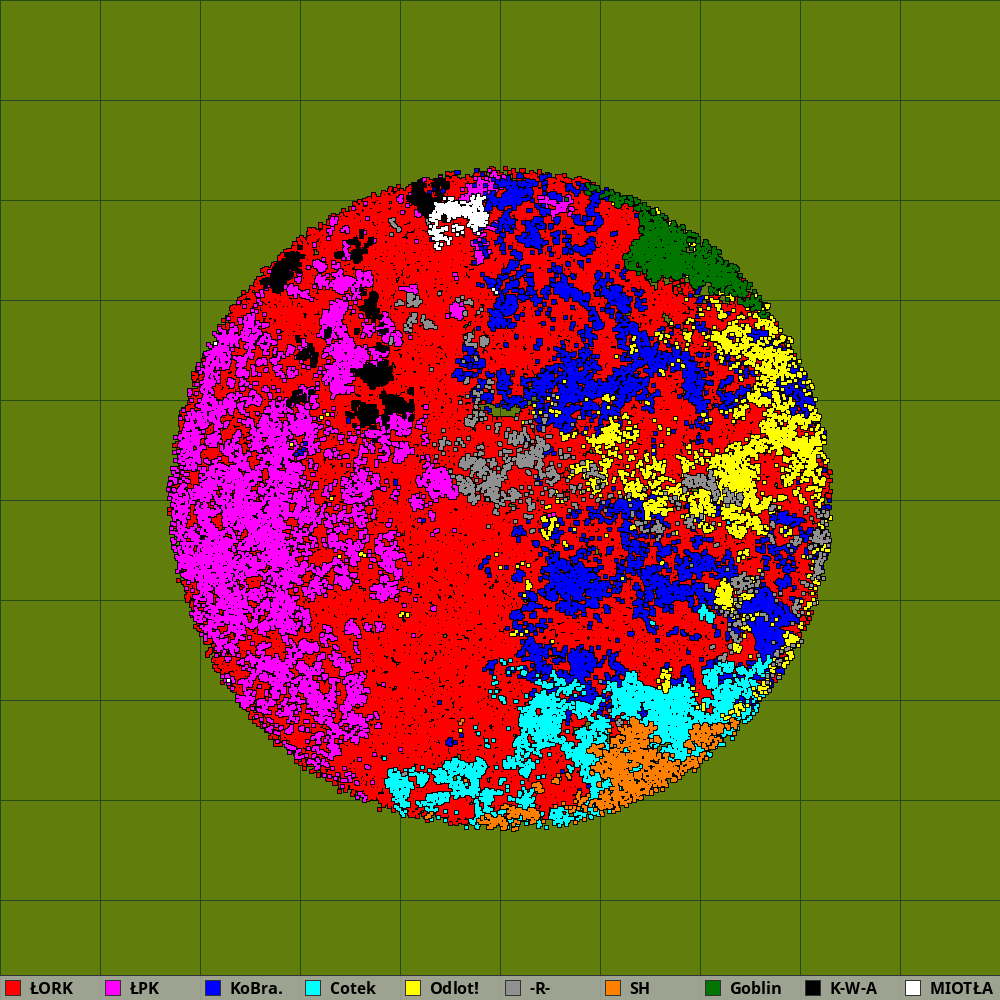The image size is (1000, 1000).
Task: Select the KoBra. text label in legend
Action: [x=256, y=988]
